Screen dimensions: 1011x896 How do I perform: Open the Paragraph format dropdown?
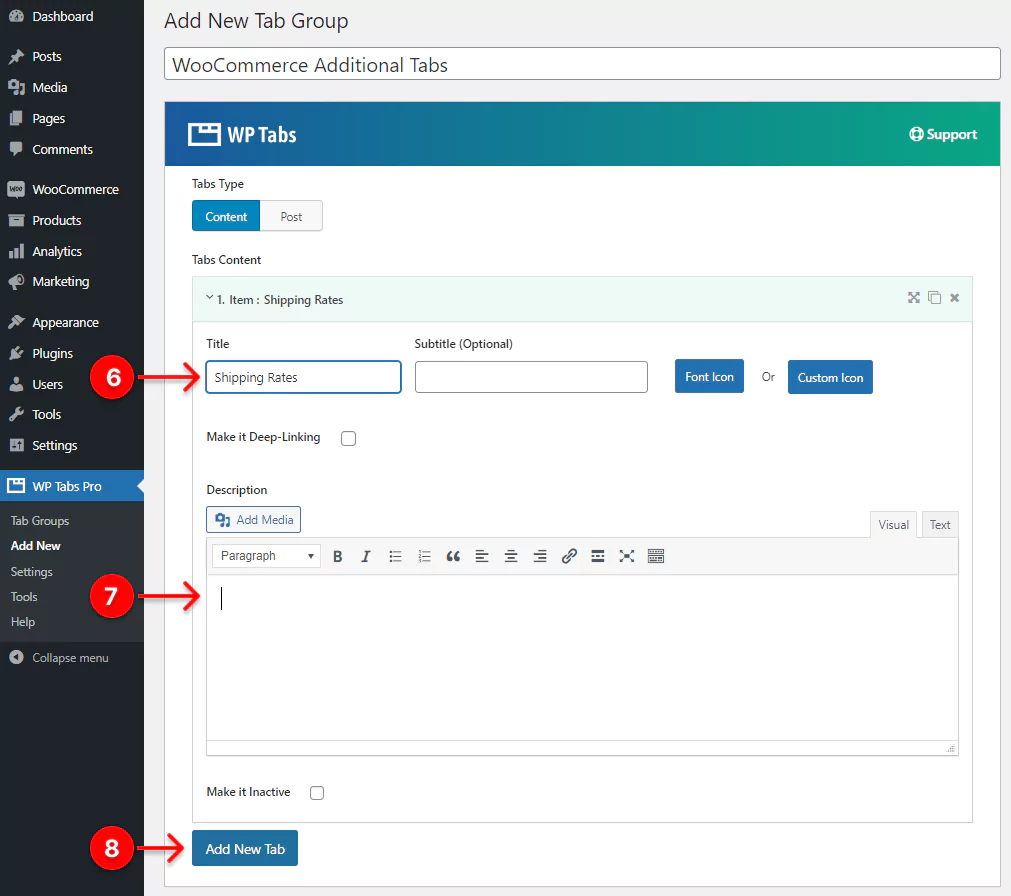click(266, 556)
